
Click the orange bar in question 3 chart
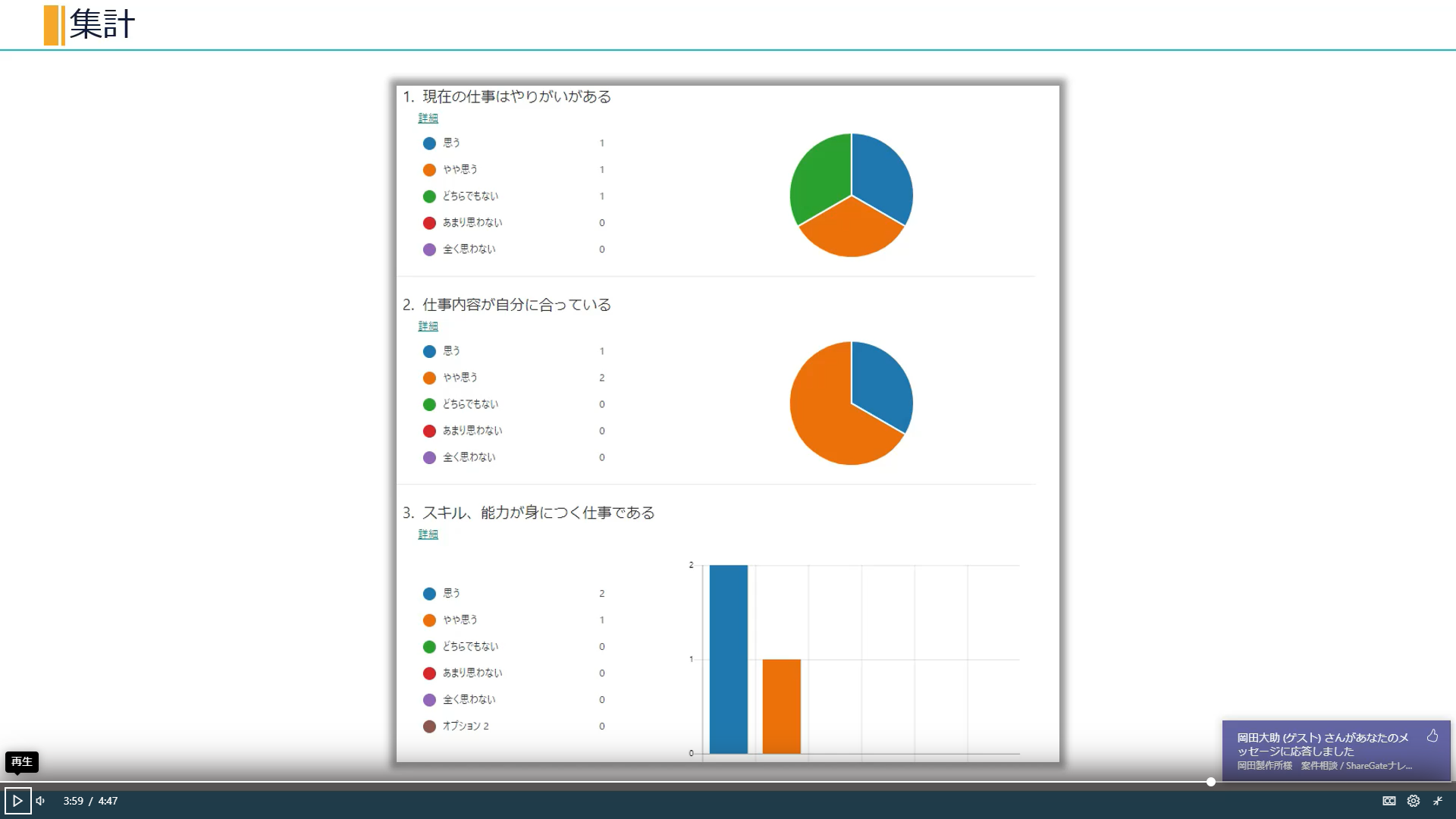point(781,705)
